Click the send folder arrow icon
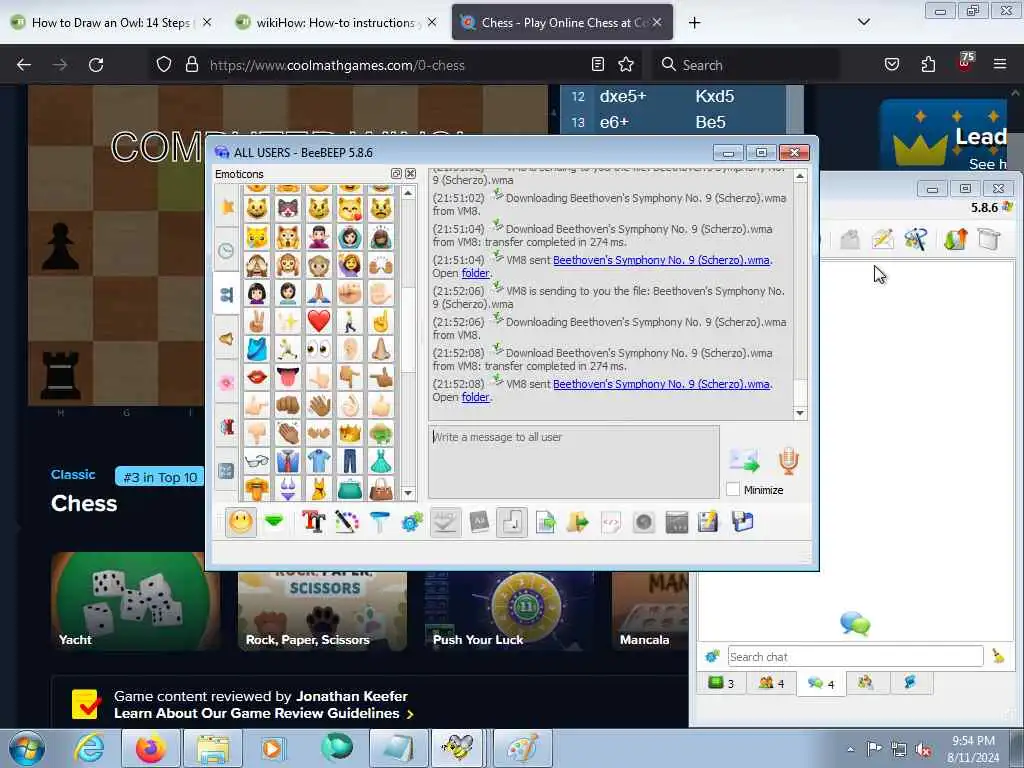Screen dimensions: 1024x768 pos(578,522)
